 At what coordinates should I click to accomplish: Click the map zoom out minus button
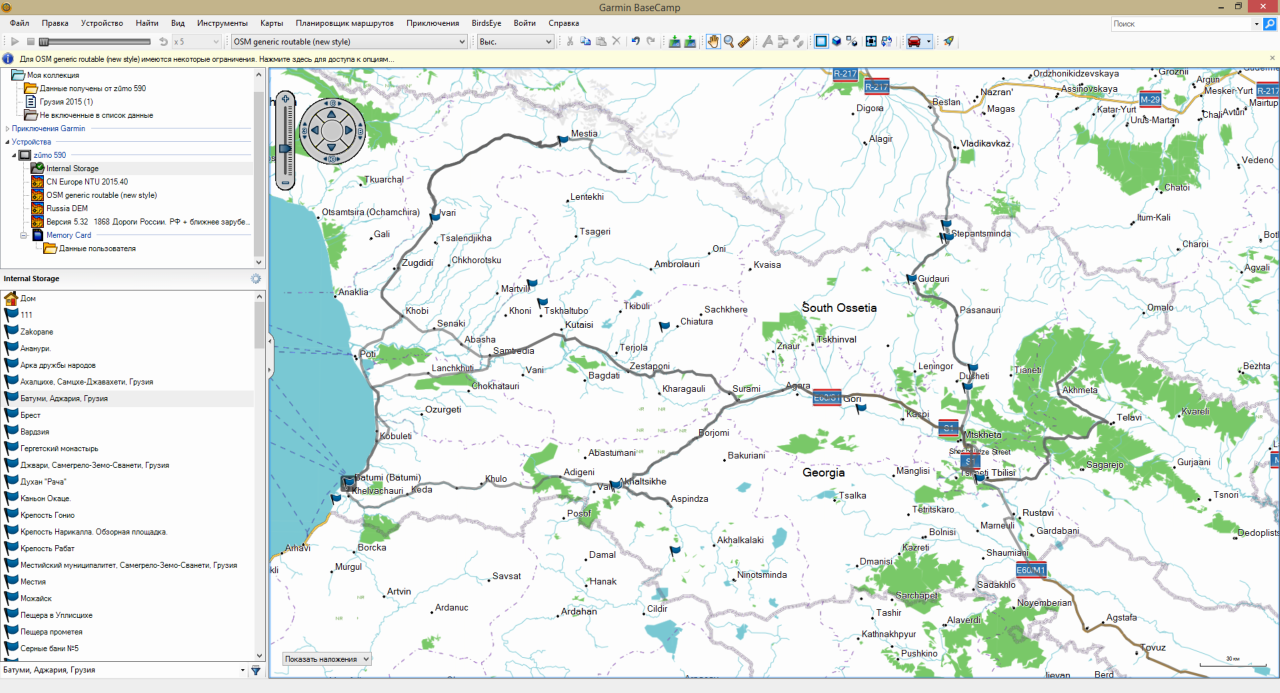[x=286, y=184]
